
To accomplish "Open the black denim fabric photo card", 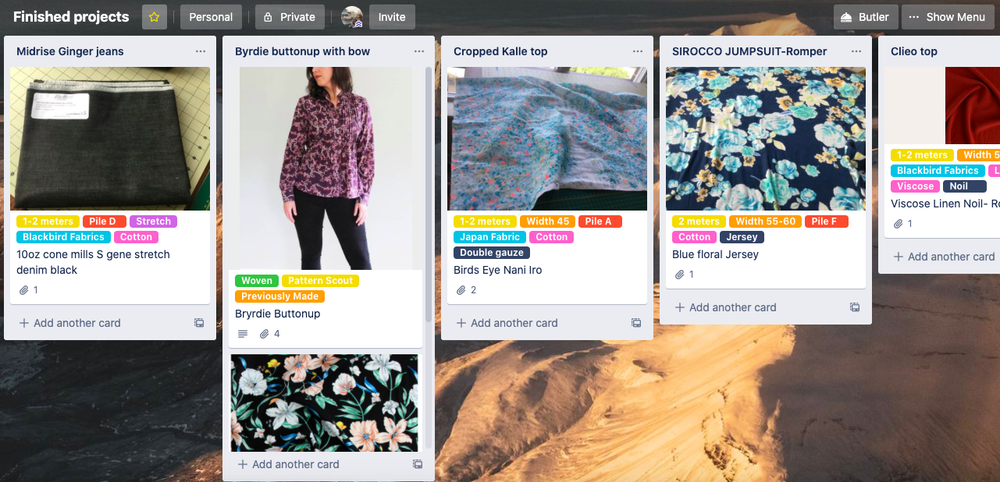I will click(x=110, y=139).
